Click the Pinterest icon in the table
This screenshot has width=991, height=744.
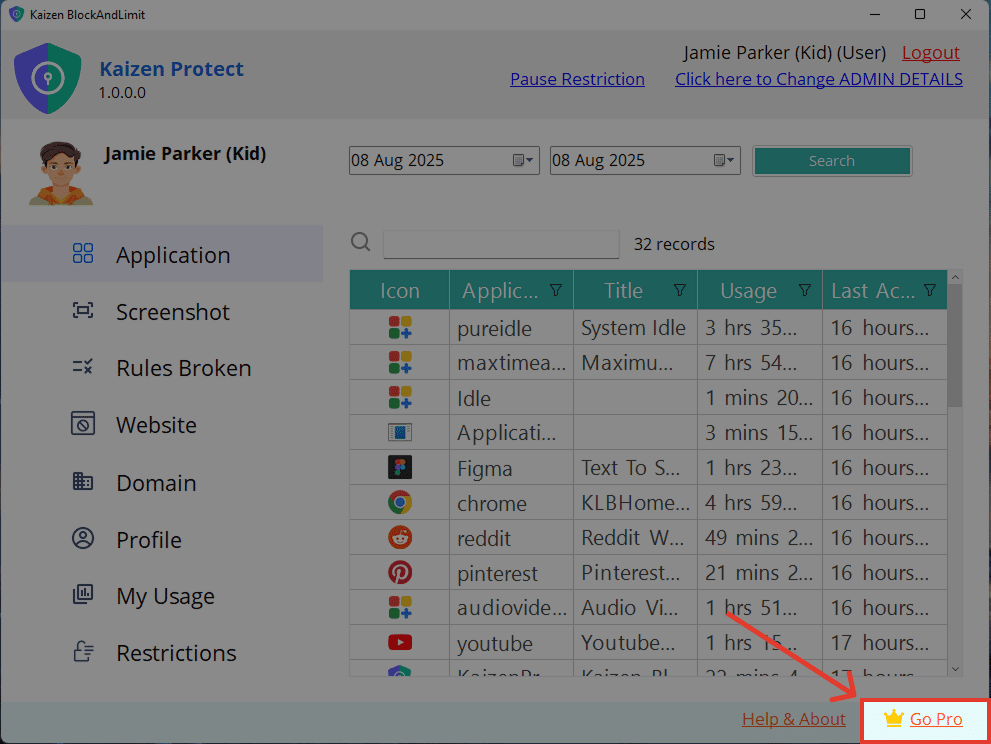click(x=399, y=573)
